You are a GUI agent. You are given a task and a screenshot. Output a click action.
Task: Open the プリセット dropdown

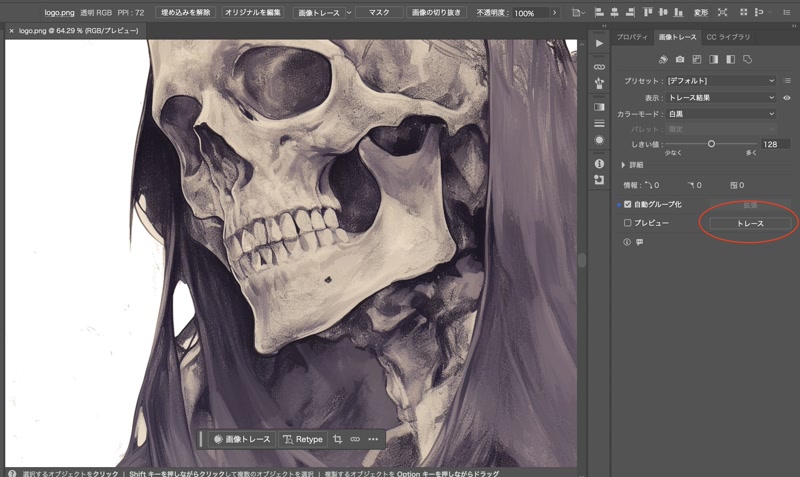pyautogui.click(x=721, y=81)
